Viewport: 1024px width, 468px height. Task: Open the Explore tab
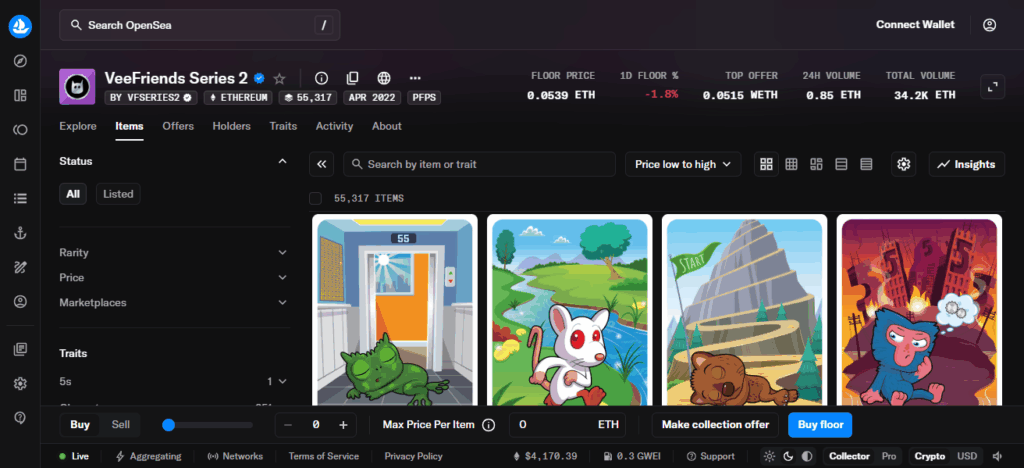click(x=78, y=126)
